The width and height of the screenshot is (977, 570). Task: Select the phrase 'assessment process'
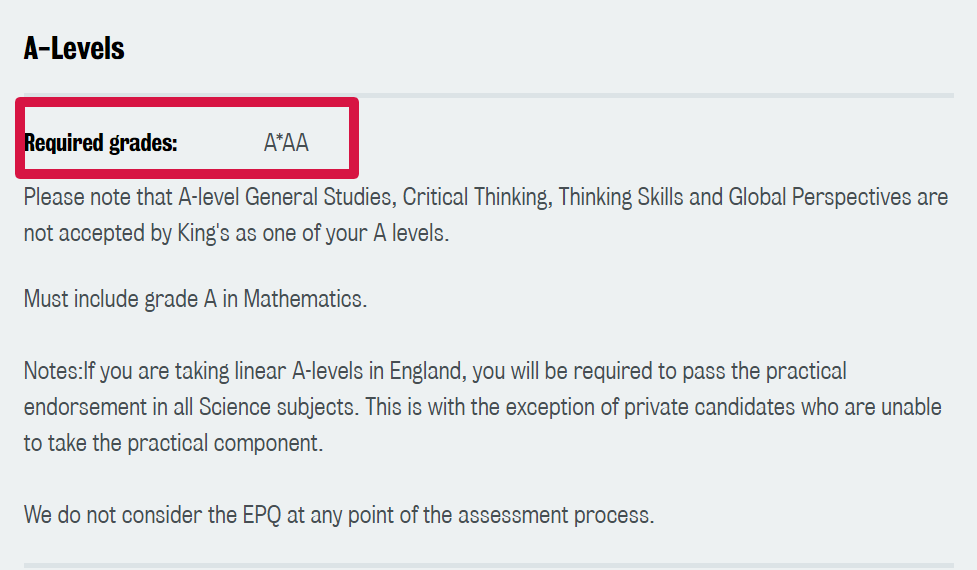[x=554, y=515]
